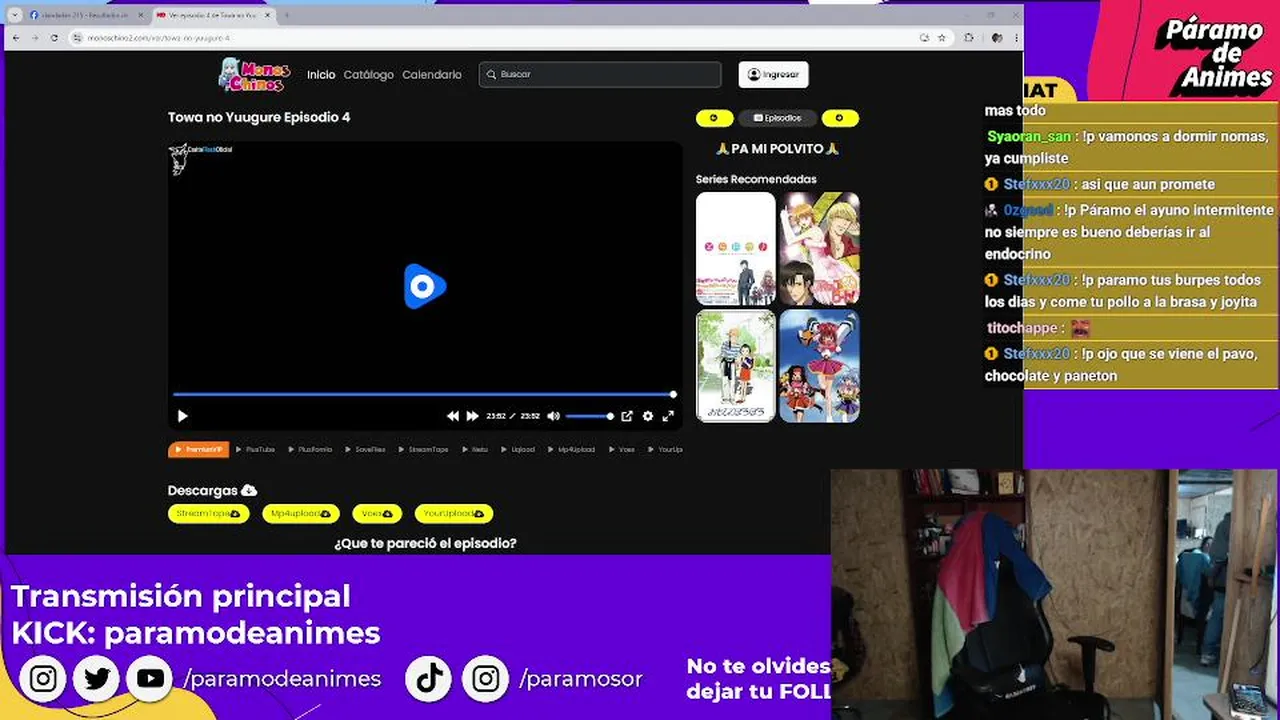The width and height of the screenshot is (1280, 720).
Task: Mute the video with the speaker icon
Action: click(553, 416)
